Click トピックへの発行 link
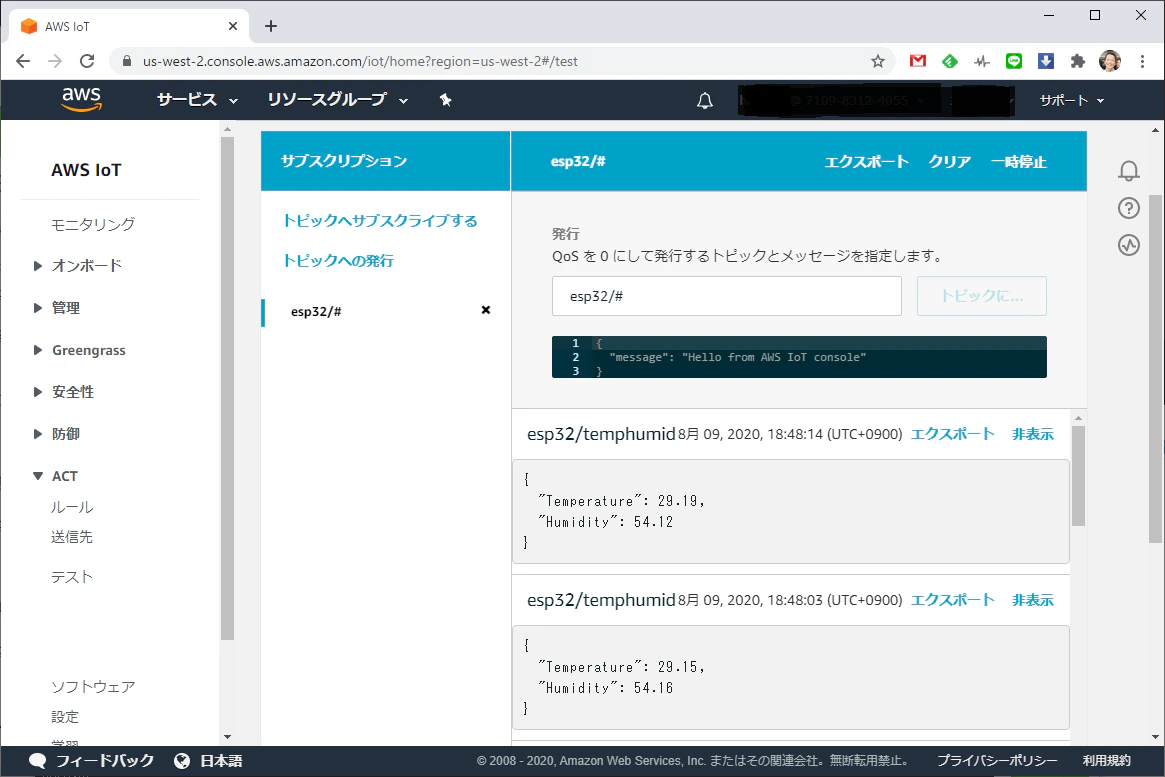This screenshot has height=777, width=1165. pos(338,261)
